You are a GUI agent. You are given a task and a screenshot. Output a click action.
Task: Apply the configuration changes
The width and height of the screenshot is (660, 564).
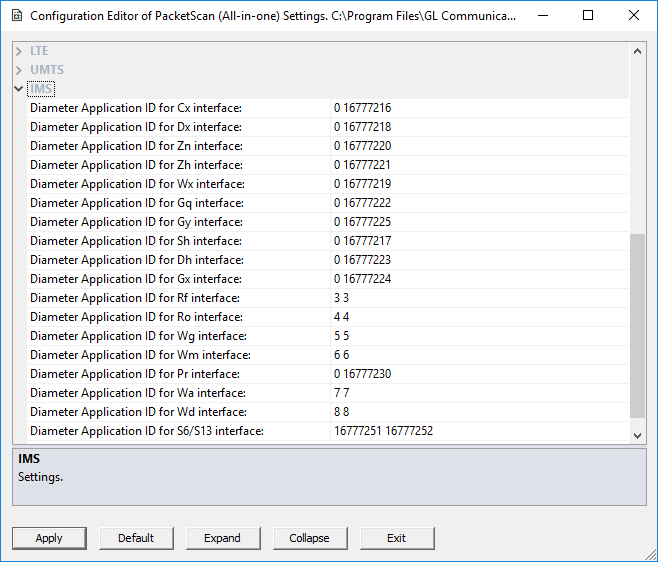(49, 538)
